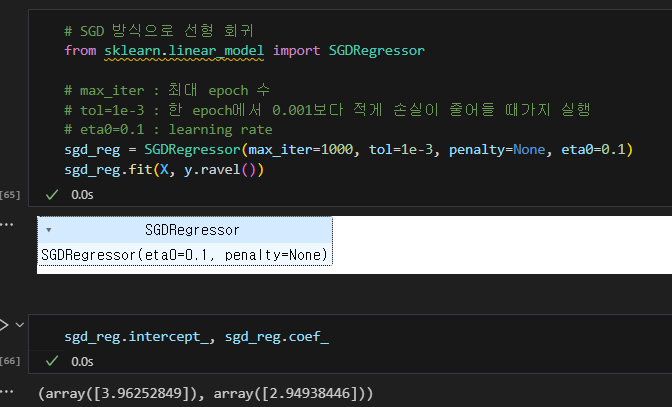Click the sgd_reg.fit(X, y.ravel()) line
Image resolution: width=672 pixels, height=407 pixels.
click(x=164, y=170)
